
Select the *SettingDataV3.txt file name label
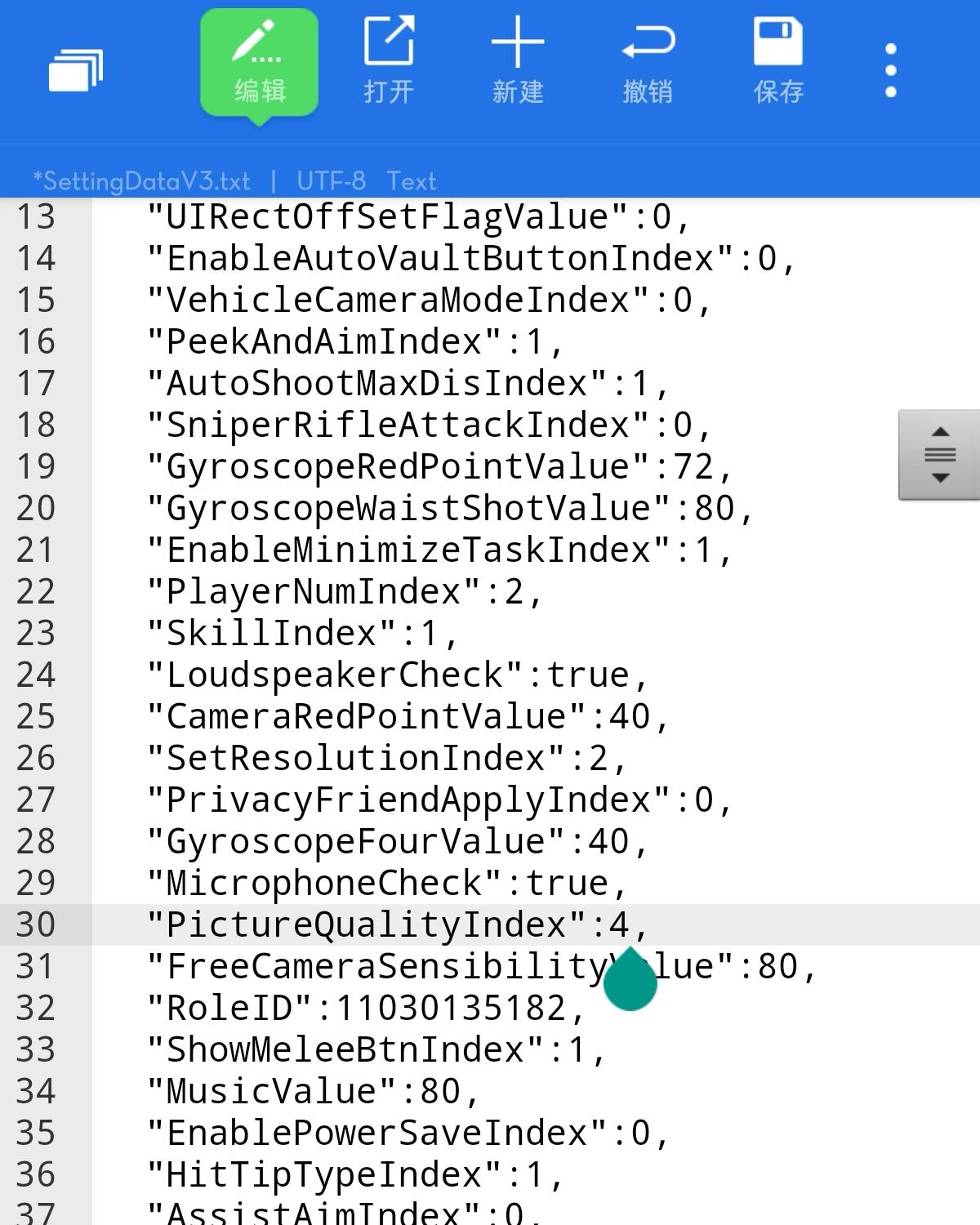point(141,180)
